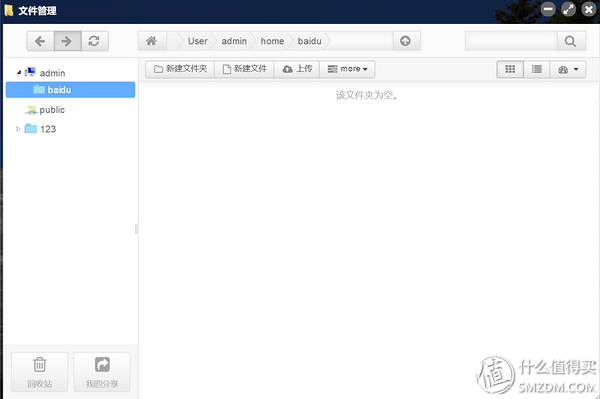The image size is (600, 399).
Task: Click the search magnifier button
Action: click(x=571, y=41)
